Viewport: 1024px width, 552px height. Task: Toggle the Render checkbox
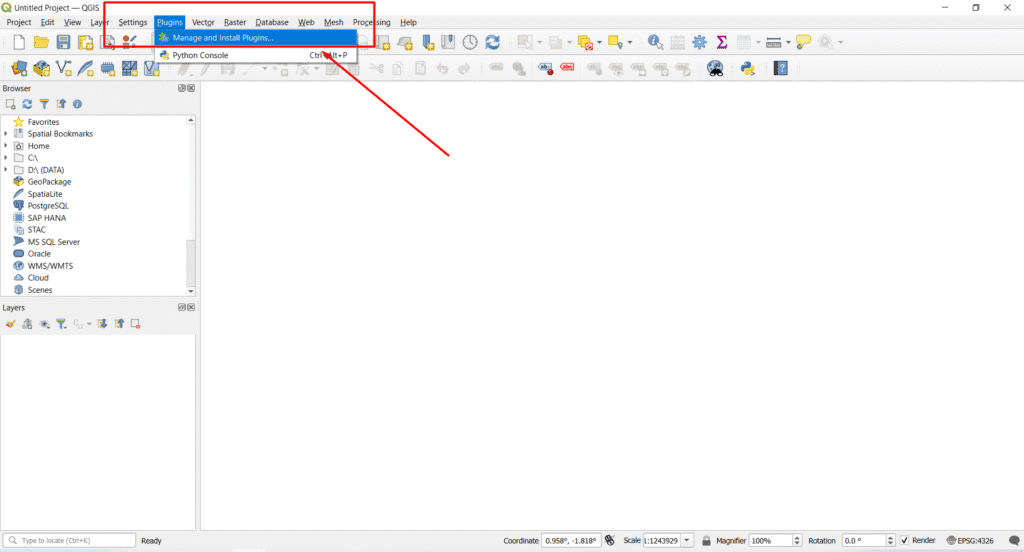click(x=904, y=540)
